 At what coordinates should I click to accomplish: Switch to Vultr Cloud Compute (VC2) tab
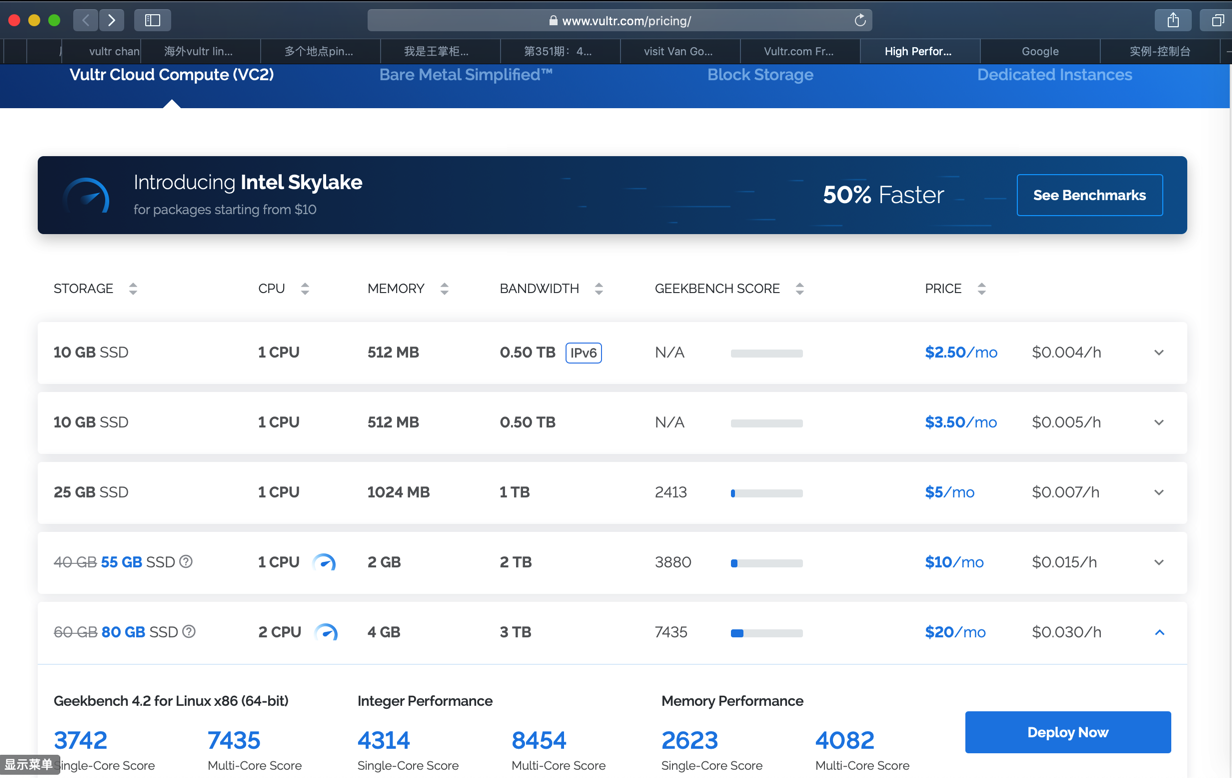pos(172,75)
